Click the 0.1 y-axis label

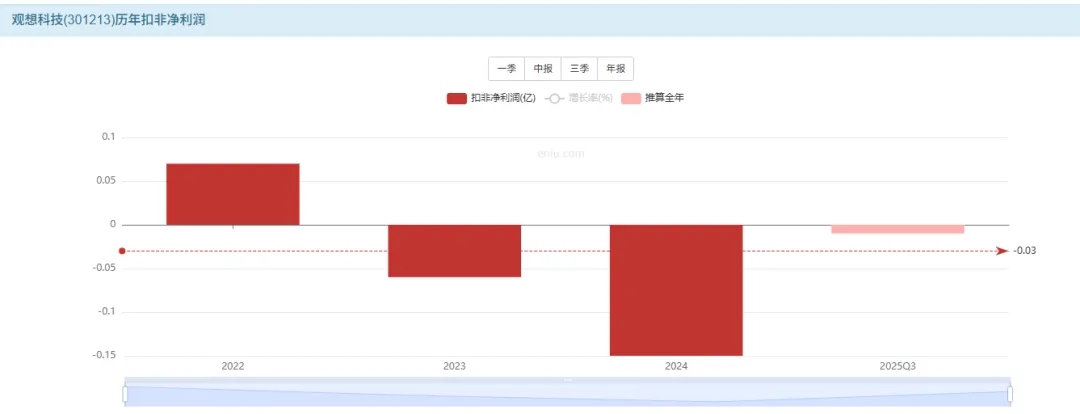108,137
